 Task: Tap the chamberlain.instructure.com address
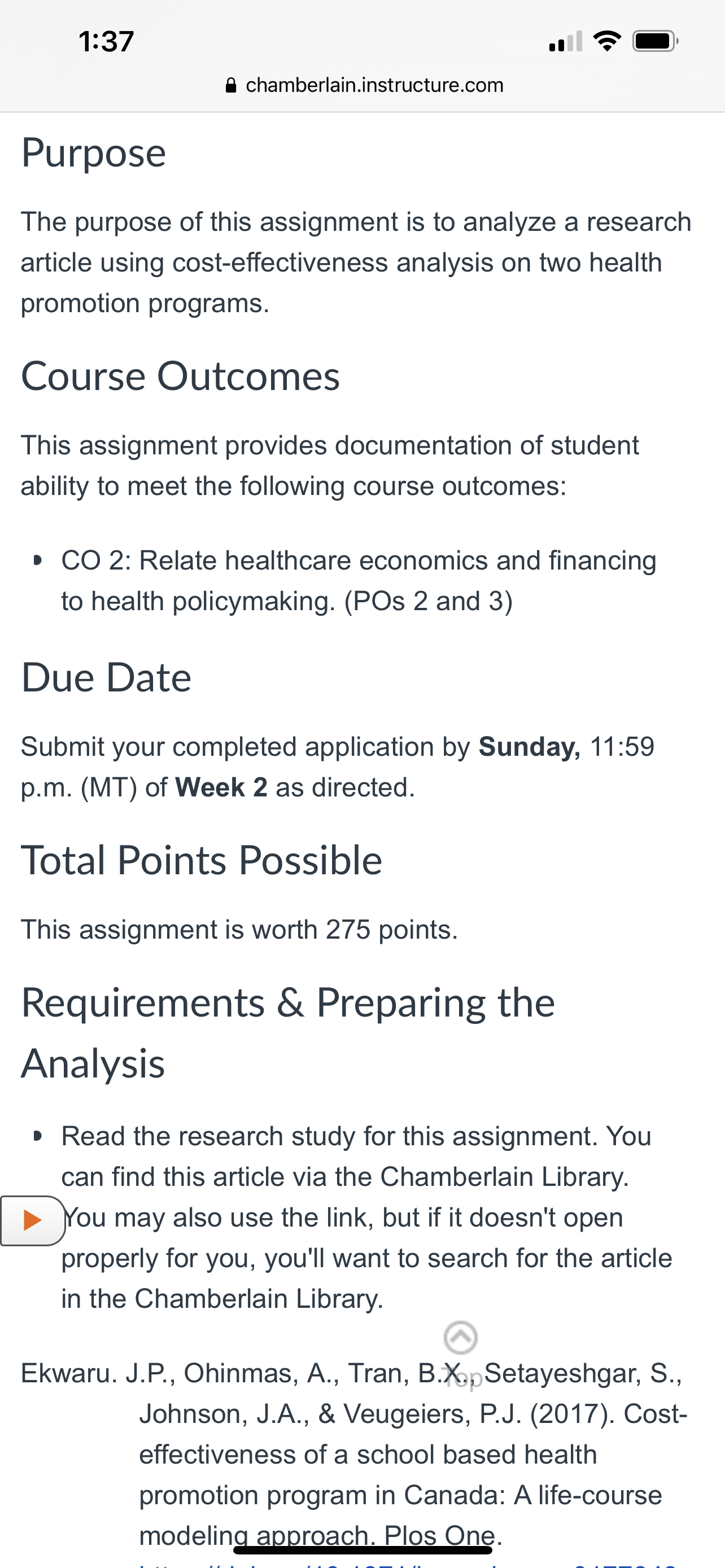[374, 85]
